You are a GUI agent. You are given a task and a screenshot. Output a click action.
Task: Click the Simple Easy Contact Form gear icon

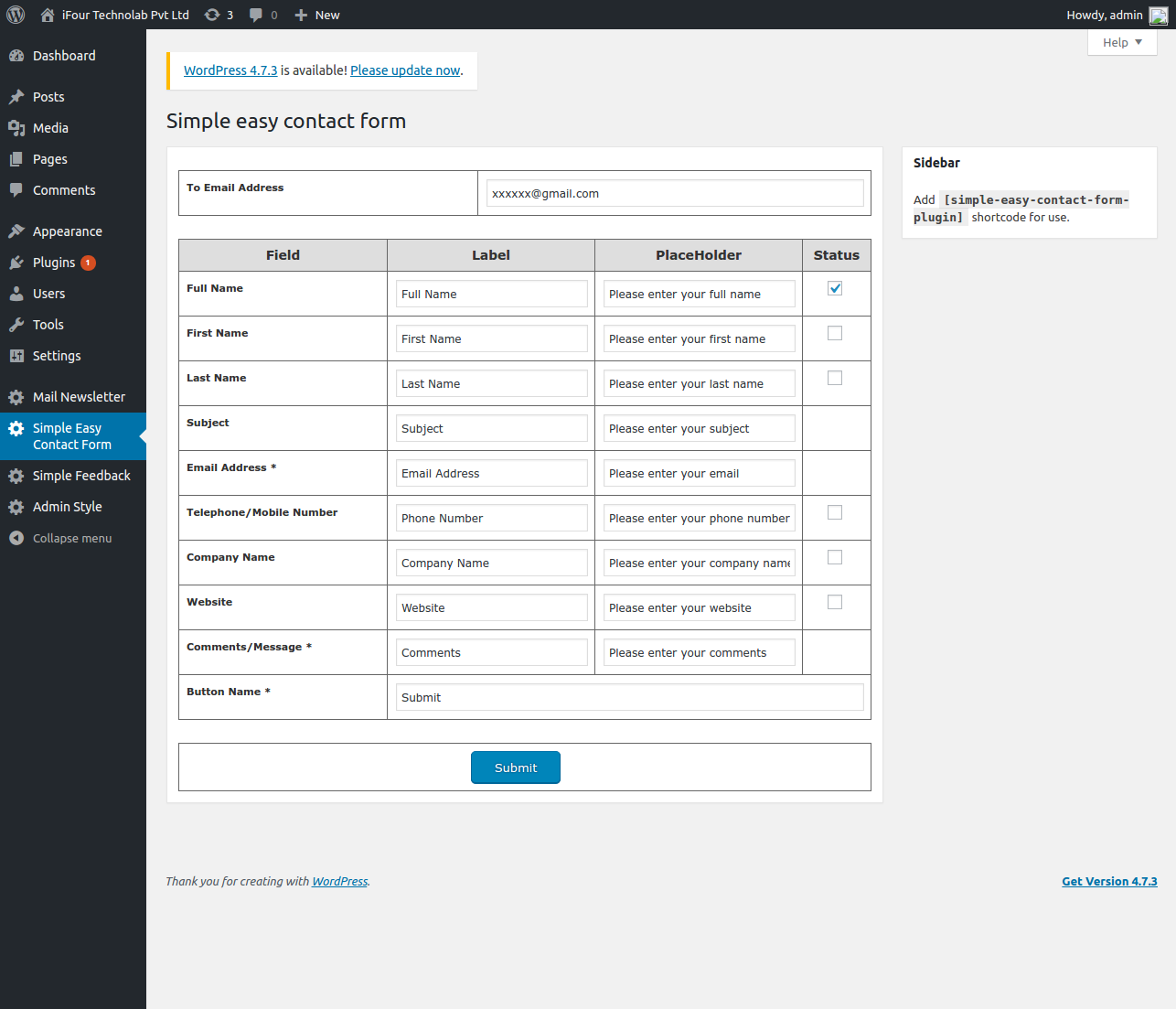point(16,428)
